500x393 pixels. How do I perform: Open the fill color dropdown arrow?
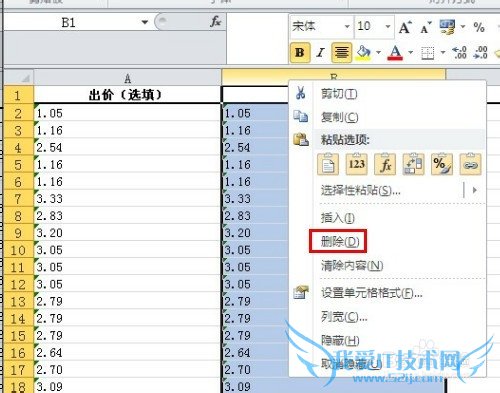pos(378,53)
